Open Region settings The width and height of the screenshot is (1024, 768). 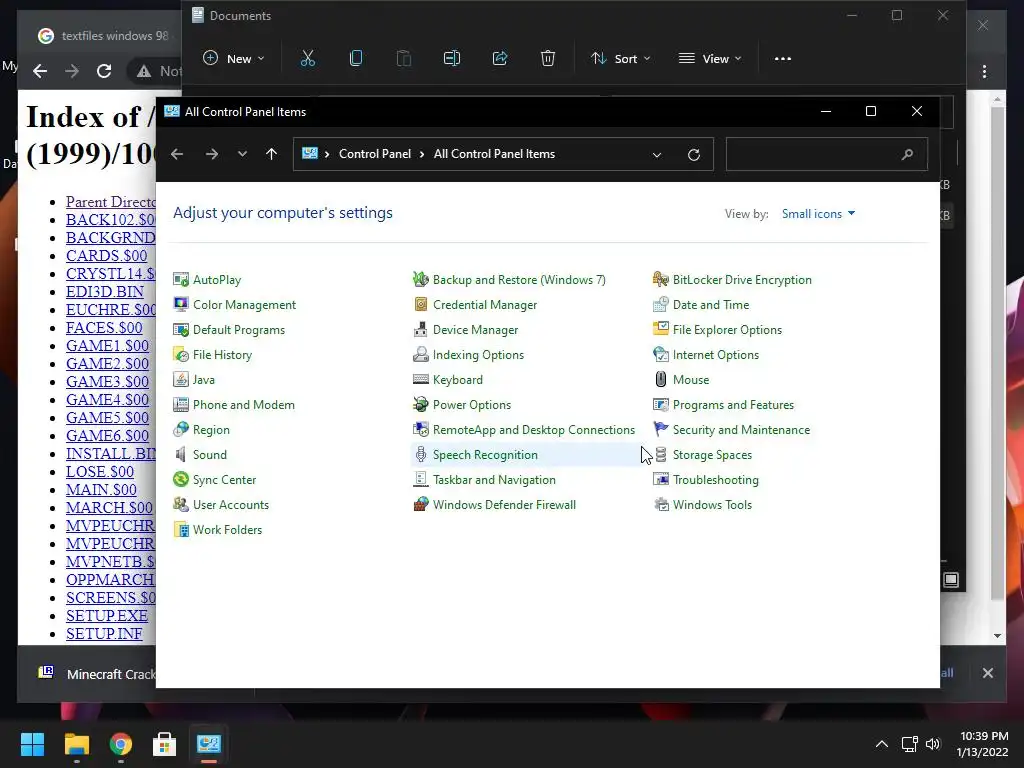(201, 430)
